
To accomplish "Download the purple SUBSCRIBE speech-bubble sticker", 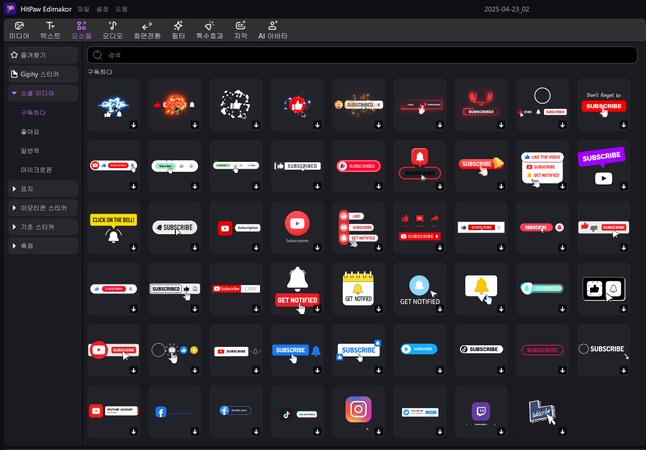I will point(624,186).
